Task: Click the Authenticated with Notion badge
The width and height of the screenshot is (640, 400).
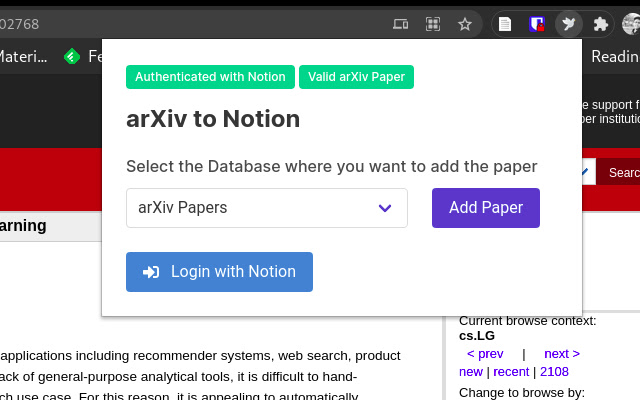Action: 210,77
